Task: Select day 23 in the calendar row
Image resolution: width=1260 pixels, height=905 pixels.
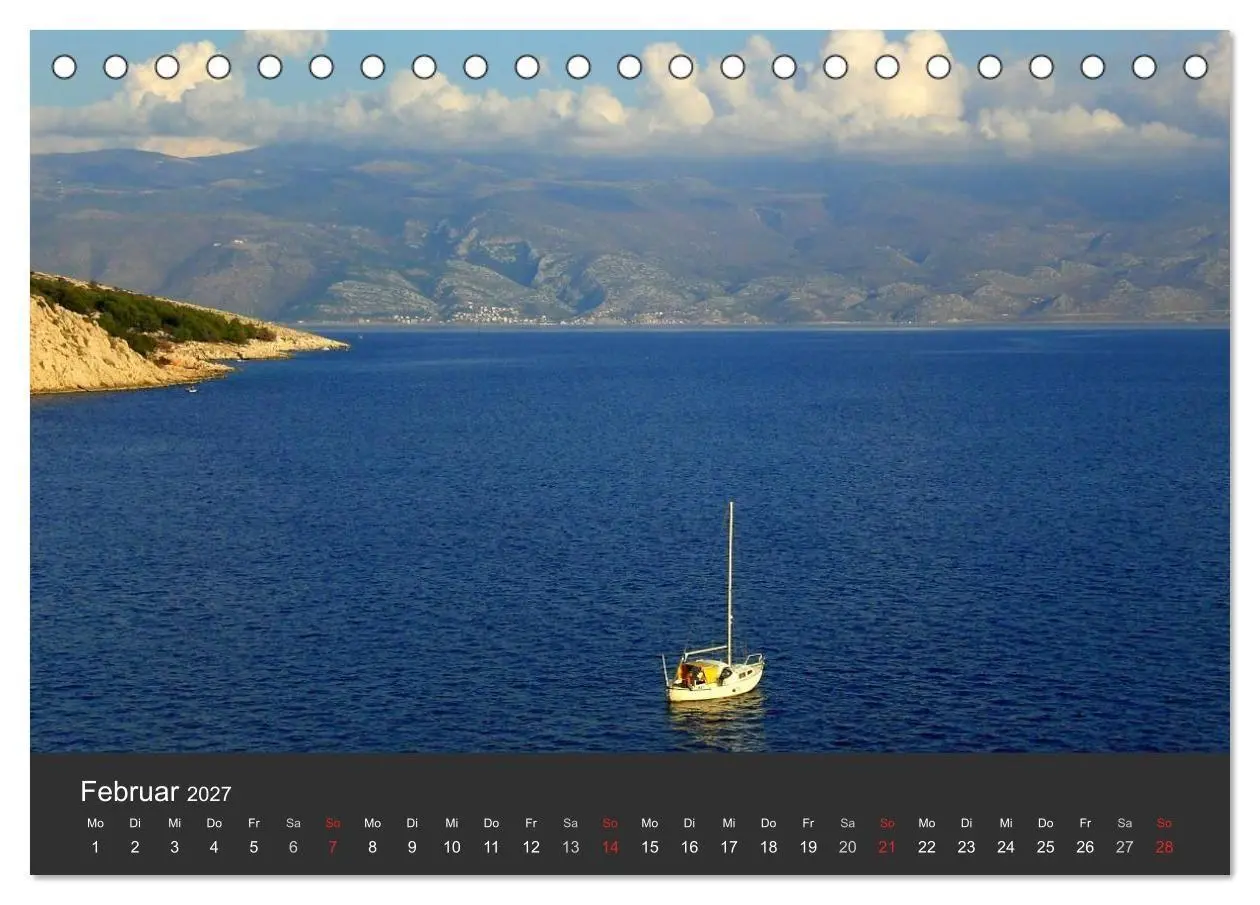Action: (966, 847)
